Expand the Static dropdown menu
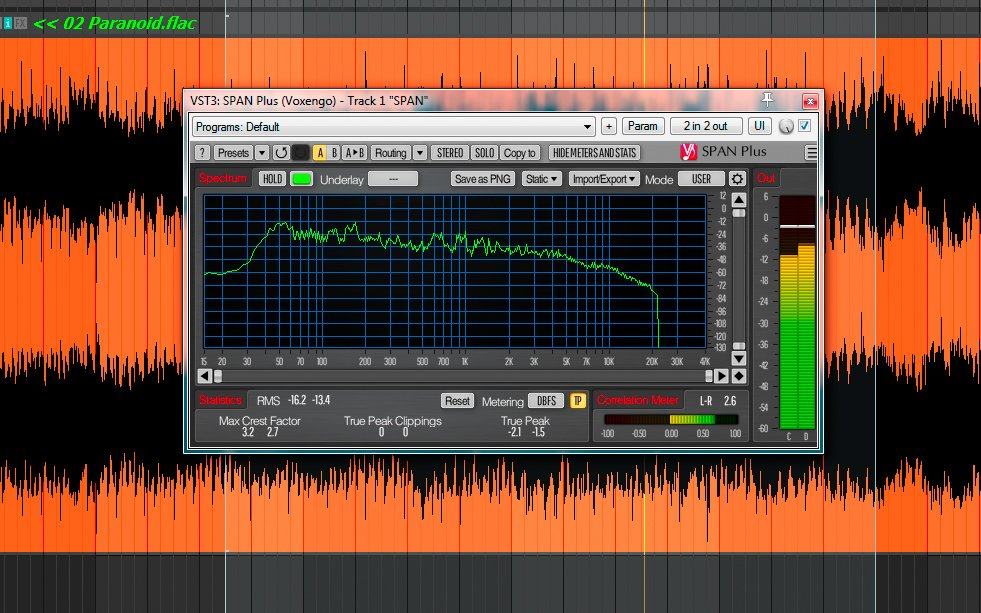The height and width of the screenshot is (613, 981). pos(542,179)
